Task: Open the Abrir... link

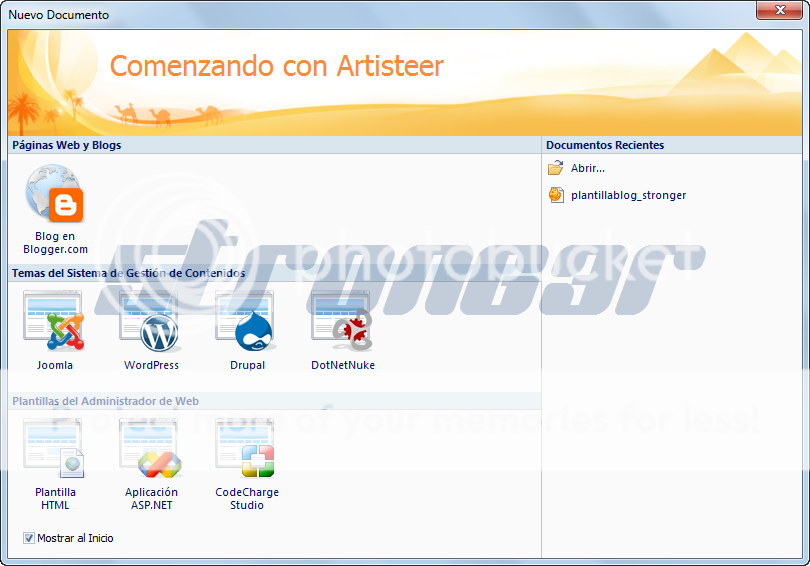Action: point(588,168)
